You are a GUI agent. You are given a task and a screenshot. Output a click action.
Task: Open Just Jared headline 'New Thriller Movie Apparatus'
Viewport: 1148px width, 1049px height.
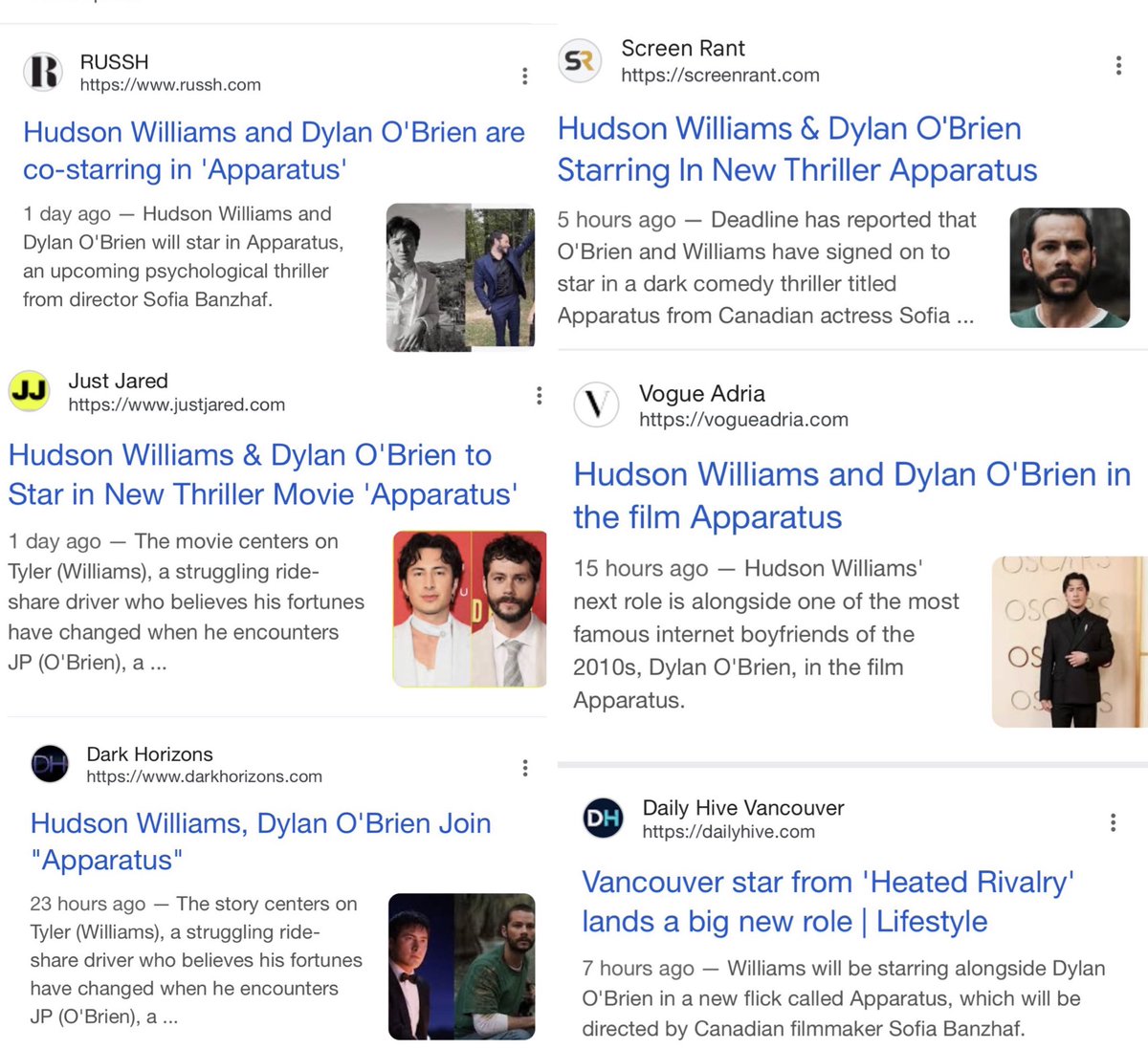pyautogui.click(x=263, y=474)
